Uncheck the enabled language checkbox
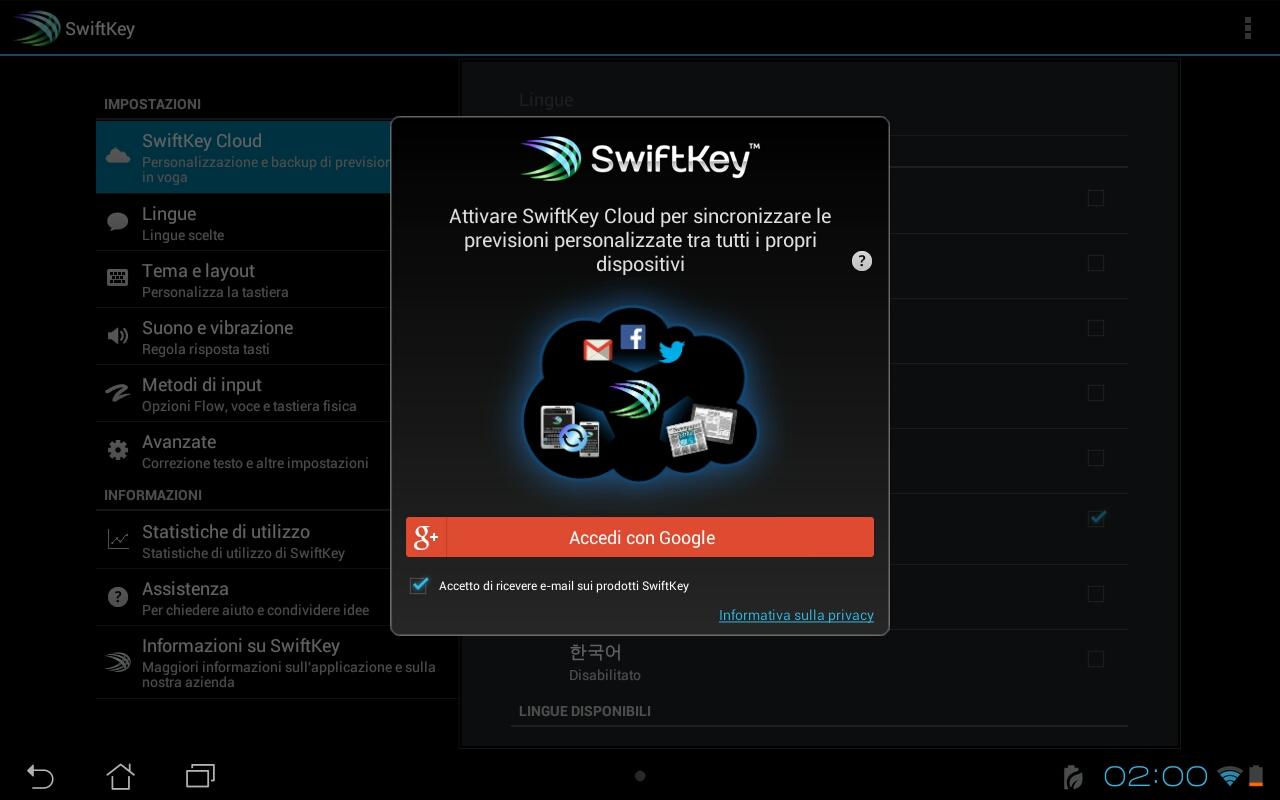Image resolution: width=1280 pixels, height=800 pixels. coord(1096,518)
